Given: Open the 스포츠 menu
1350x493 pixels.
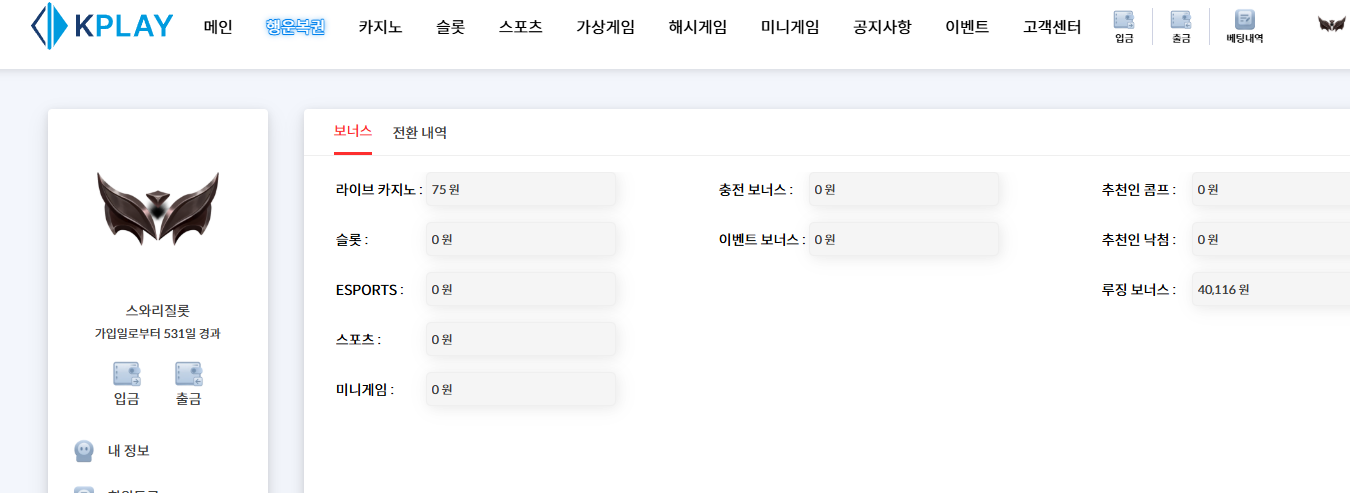Looking at the screenshot, I should point(521,27).
